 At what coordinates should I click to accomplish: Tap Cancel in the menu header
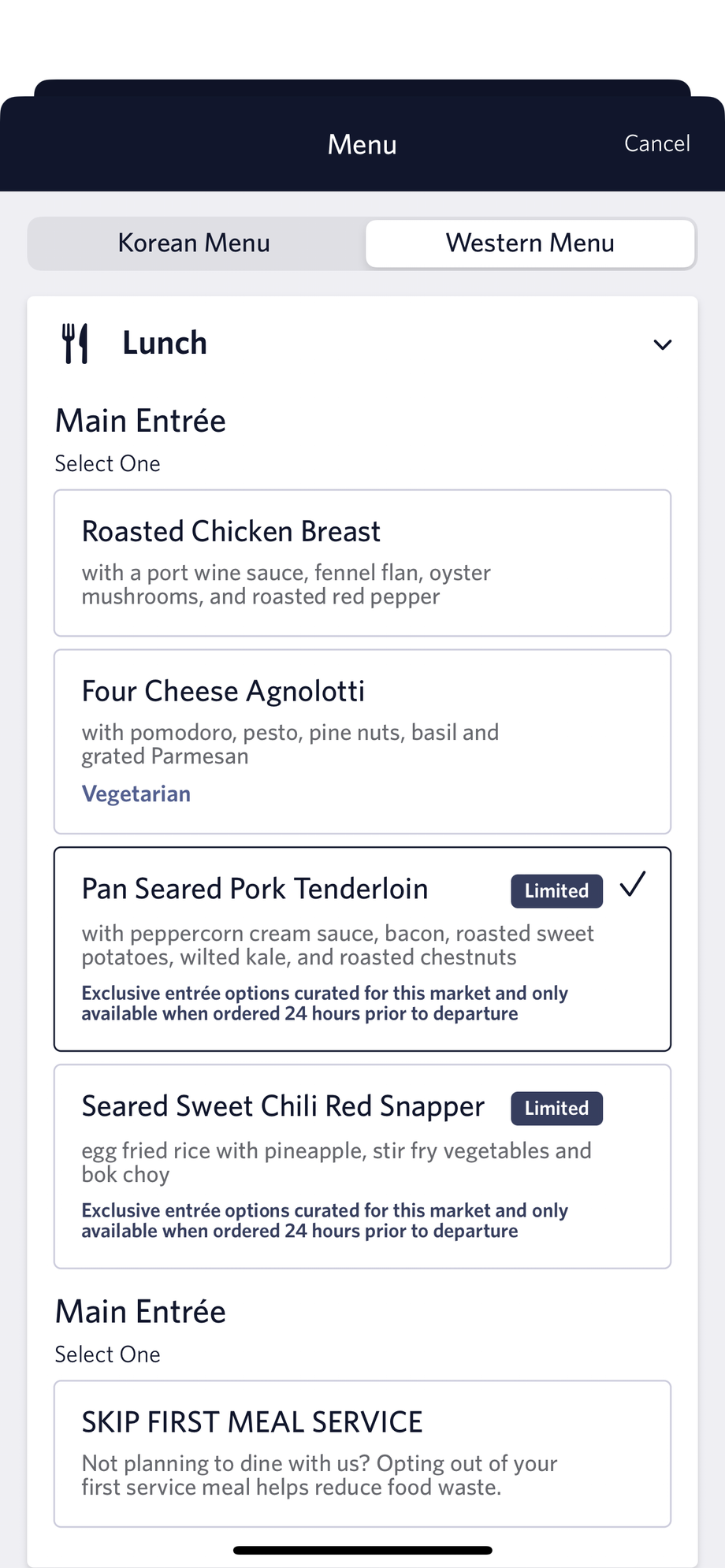[657, 143]
